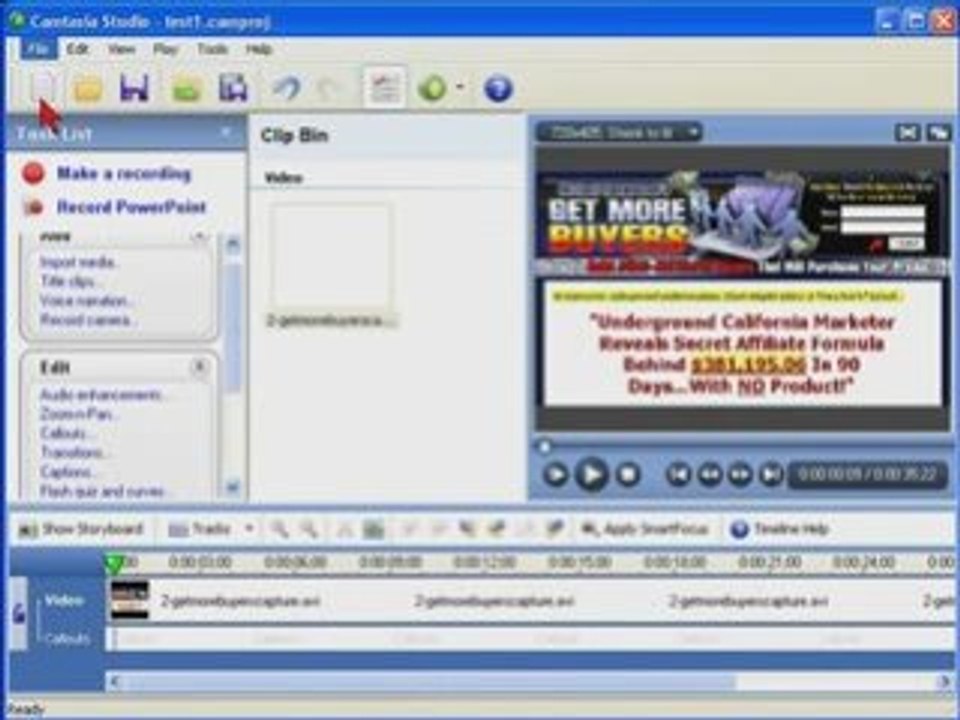The width and height of the screenshot is (960, 720).
Task: Click the blue Help question mark icon
Action: pyautogui.click(x=498, y=88)
